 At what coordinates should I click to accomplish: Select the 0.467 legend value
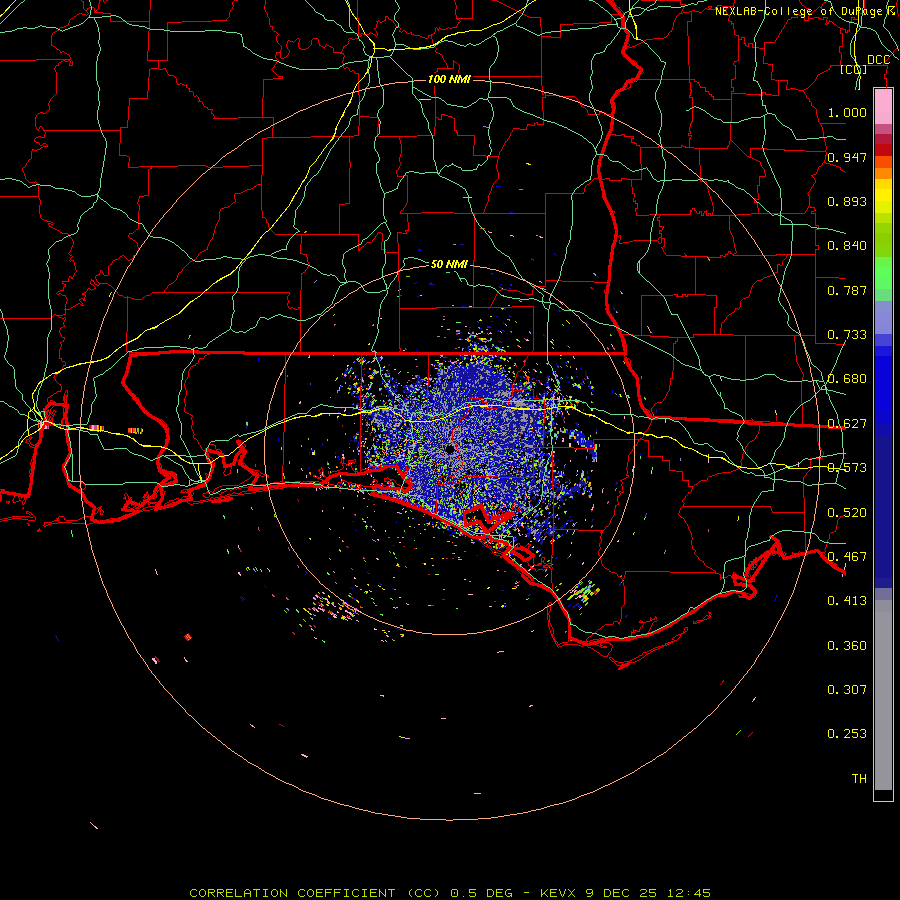tap(847, 557)
